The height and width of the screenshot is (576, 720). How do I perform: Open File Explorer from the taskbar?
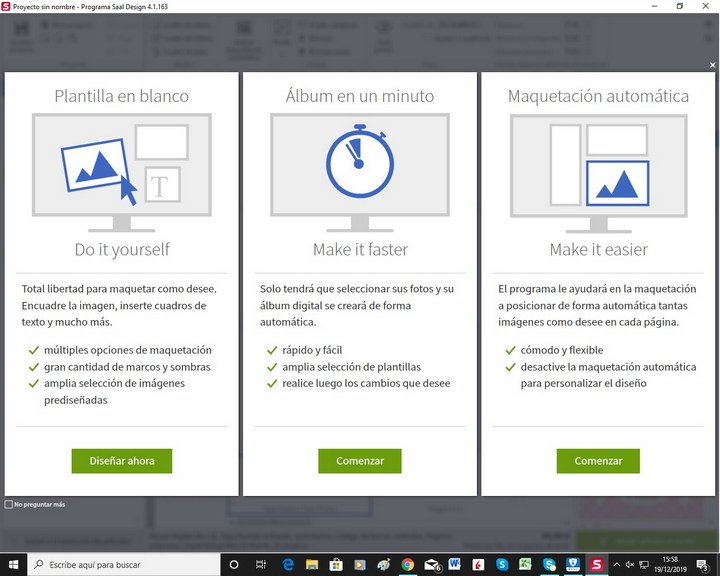click(310, 564)
